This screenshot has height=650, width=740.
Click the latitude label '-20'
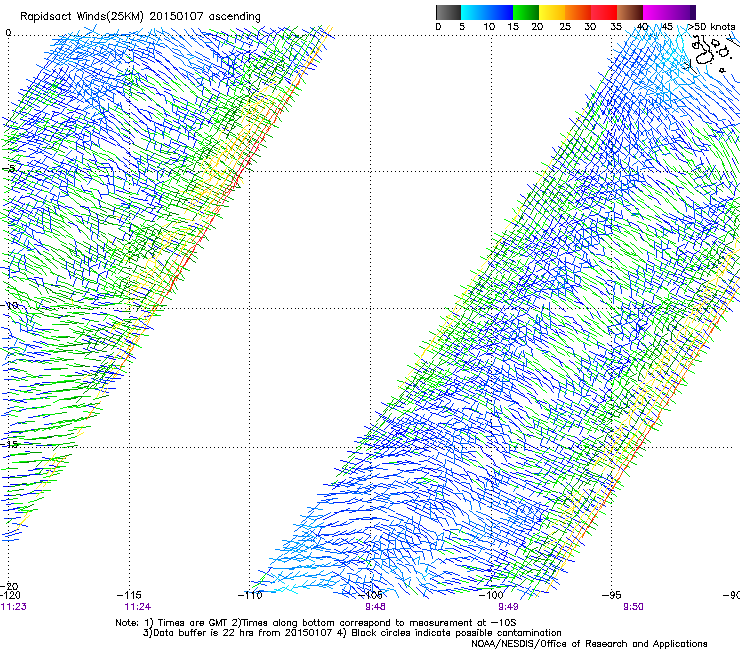9,587
